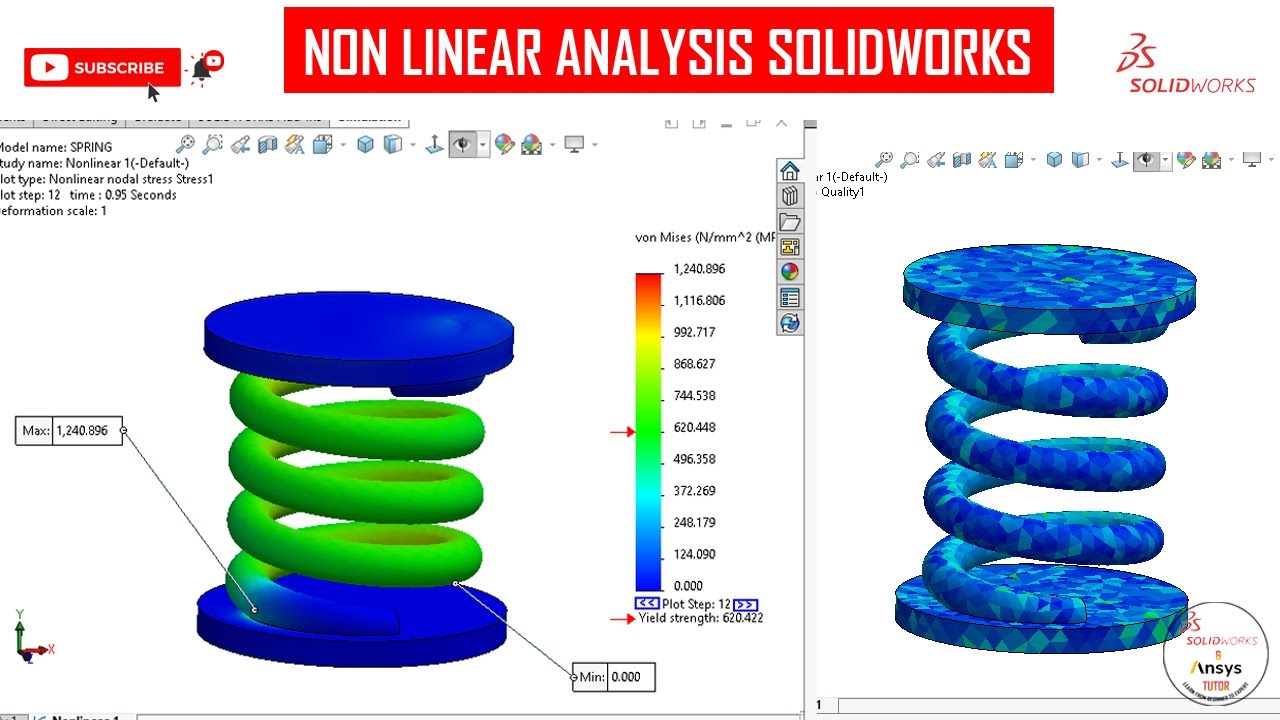1280x720 pixels.
Task: Open Design Library tab in task pane
Action: point(790,195)
